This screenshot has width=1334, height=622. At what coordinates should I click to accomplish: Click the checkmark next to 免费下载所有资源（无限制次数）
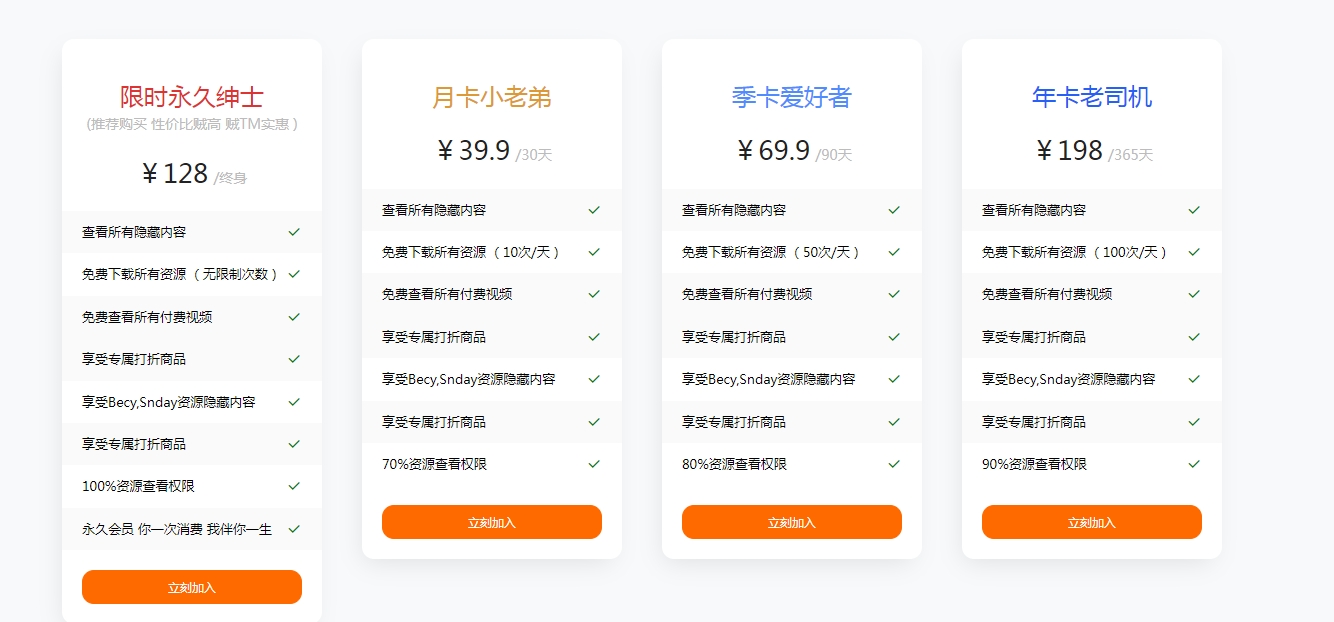point(294,274)
